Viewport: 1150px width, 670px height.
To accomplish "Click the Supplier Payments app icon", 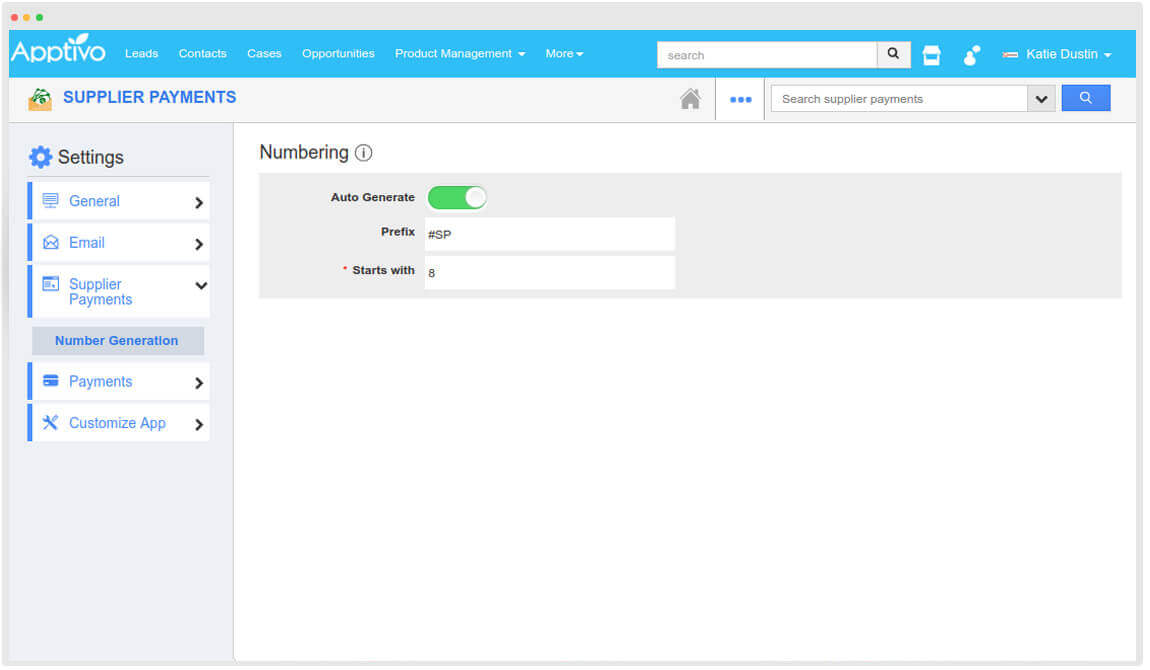I will point(40,98).
